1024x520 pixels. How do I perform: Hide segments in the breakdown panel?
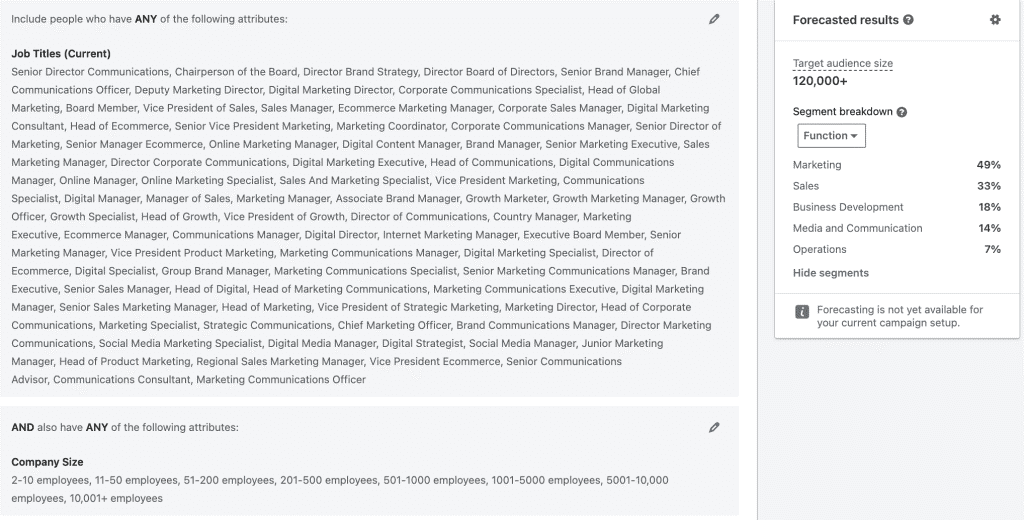(x=830, y=273)
